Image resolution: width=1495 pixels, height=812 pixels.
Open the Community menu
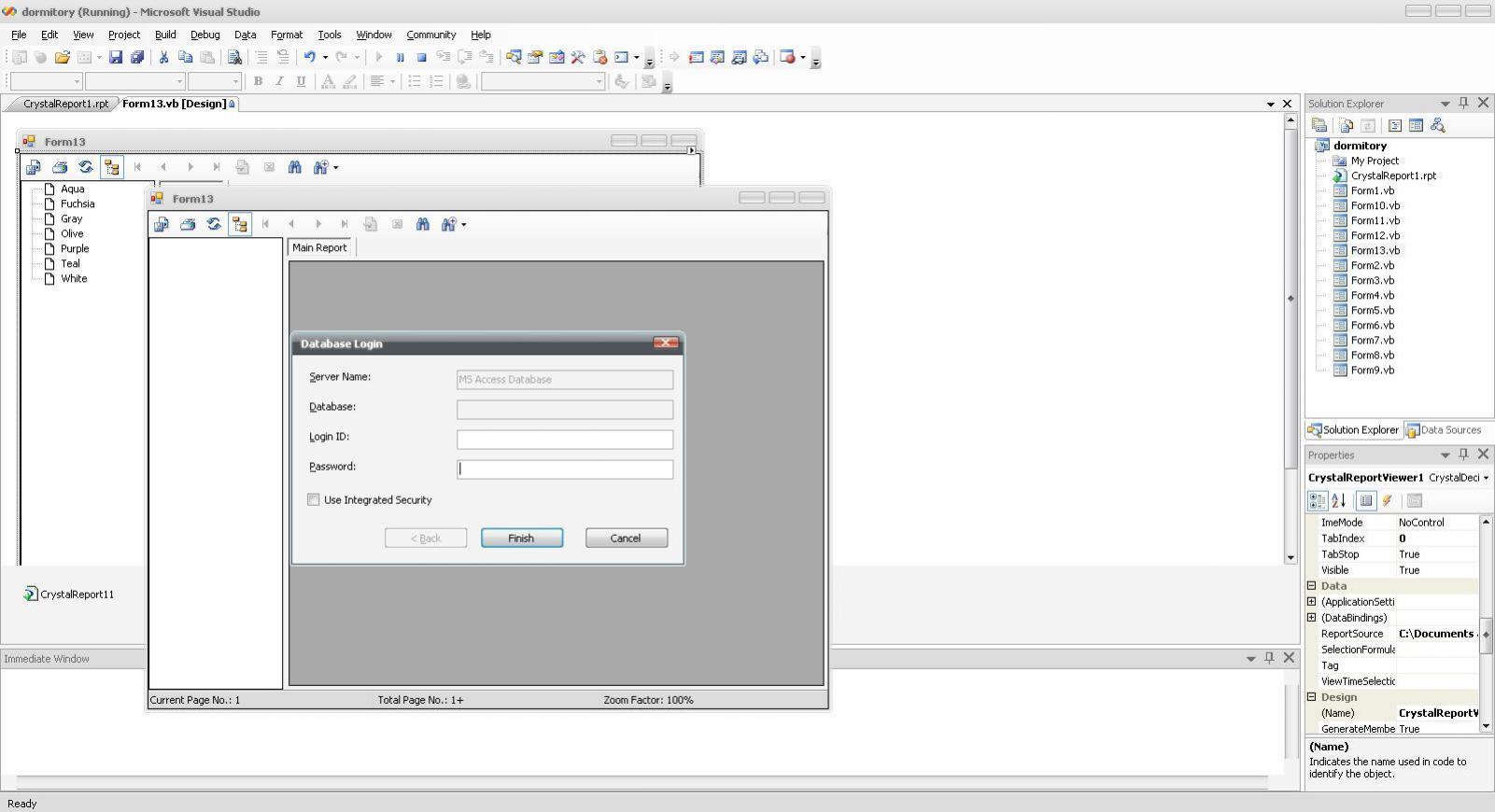coord(430,35)
